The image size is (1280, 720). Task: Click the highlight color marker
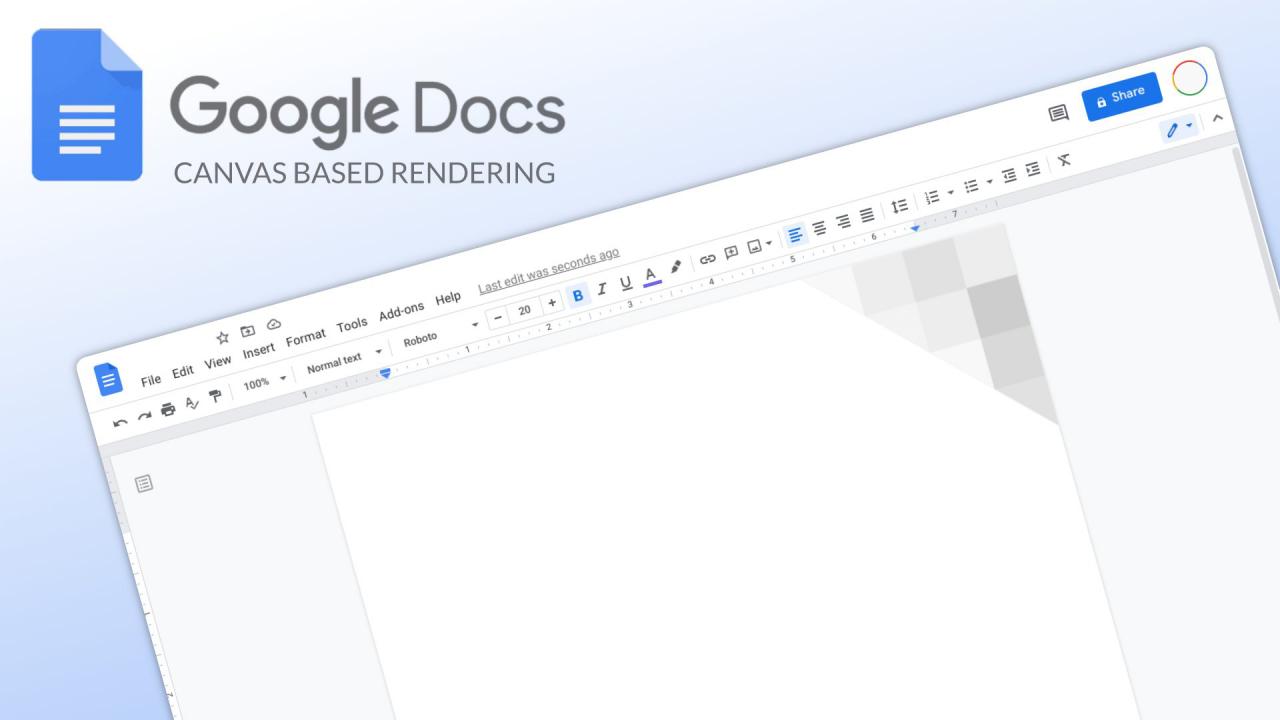[675, 267]
